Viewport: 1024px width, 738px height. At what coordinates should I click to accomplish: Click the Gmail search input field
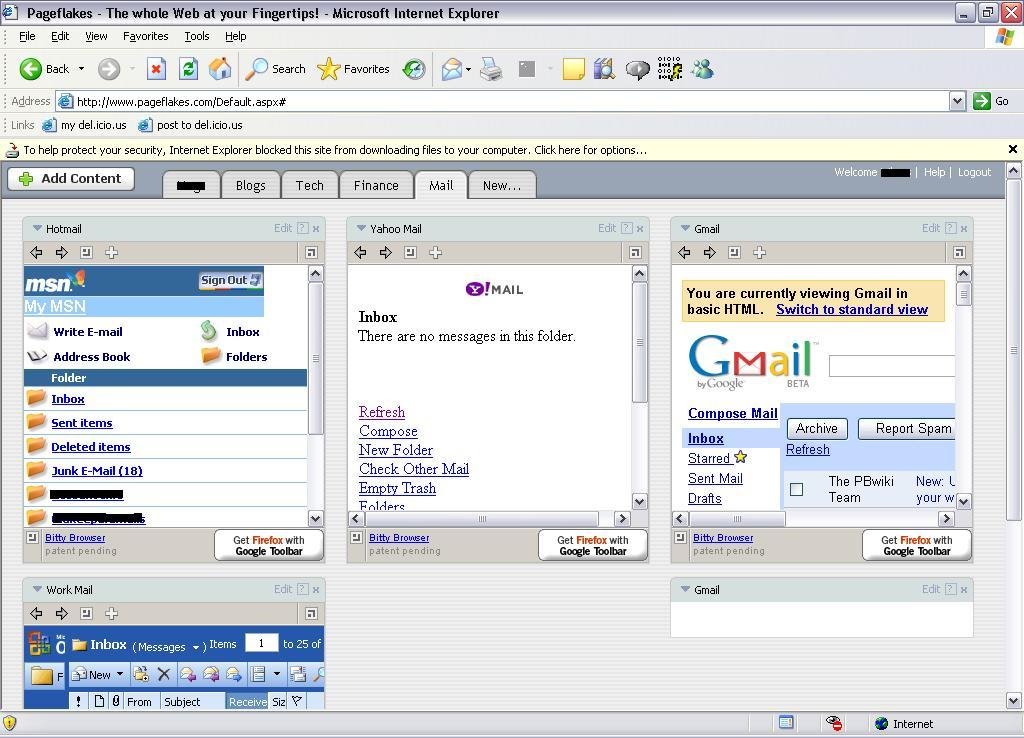point(891,366)
